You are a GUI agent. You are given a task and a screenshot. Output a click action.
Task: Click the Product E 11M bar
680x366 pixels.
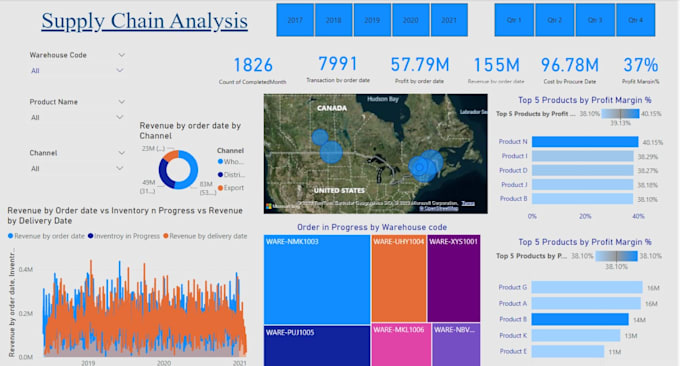(x=568, y=351)
